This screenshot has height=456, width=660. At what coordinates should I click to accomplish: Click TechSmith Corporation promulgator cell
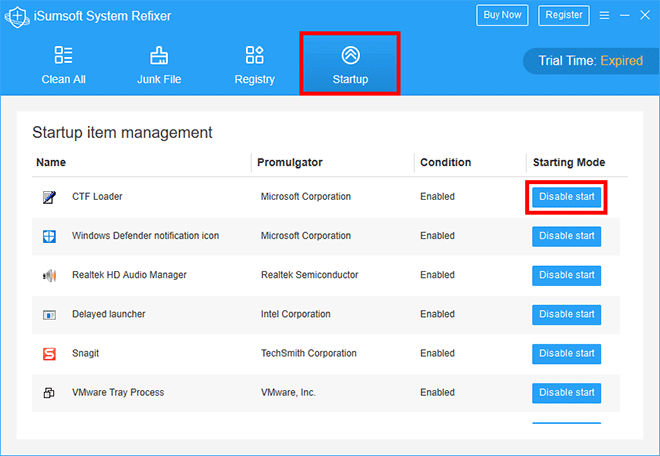point(309,353)
